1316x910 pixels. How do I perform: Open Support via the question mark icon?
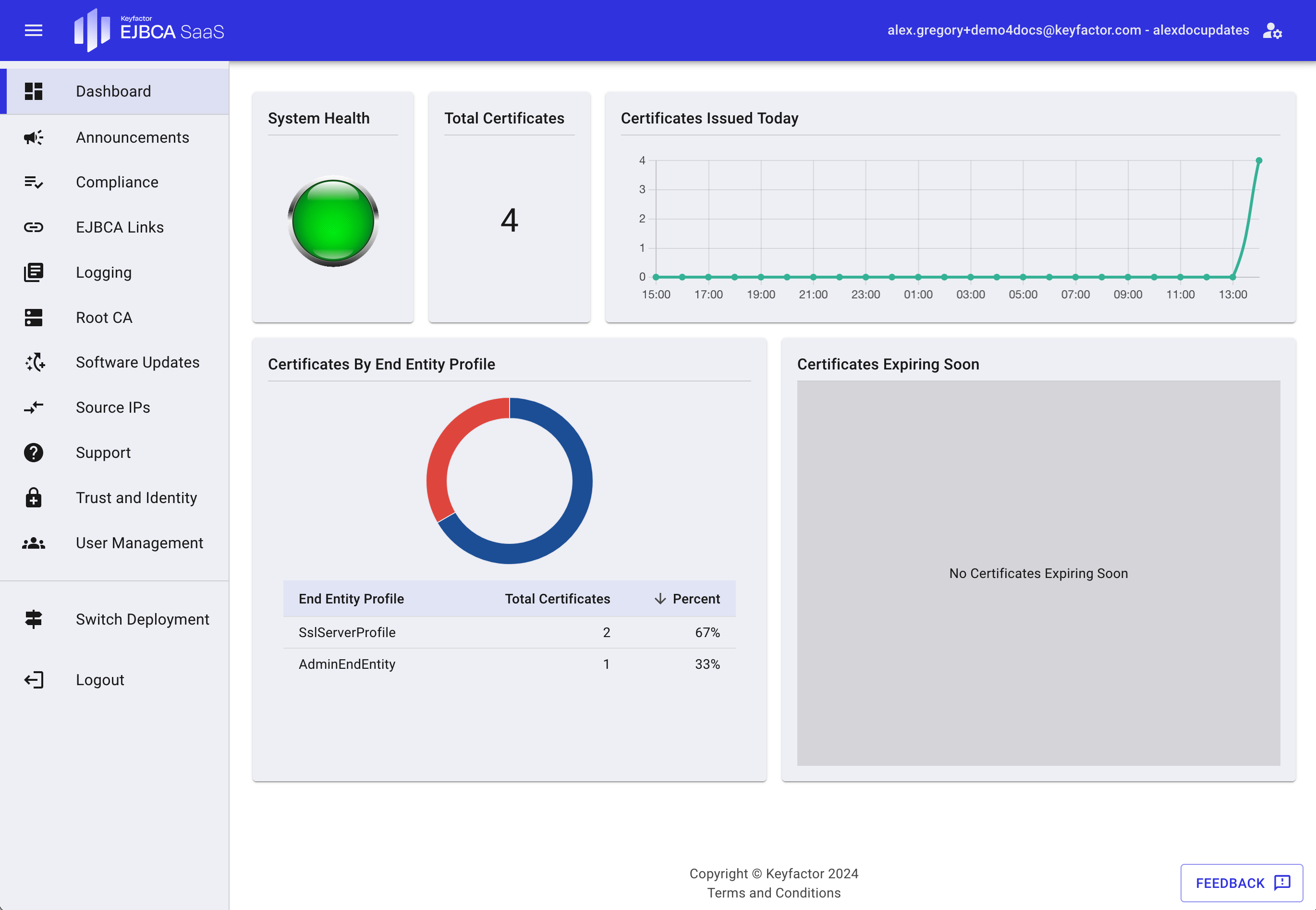coord(34,452)
